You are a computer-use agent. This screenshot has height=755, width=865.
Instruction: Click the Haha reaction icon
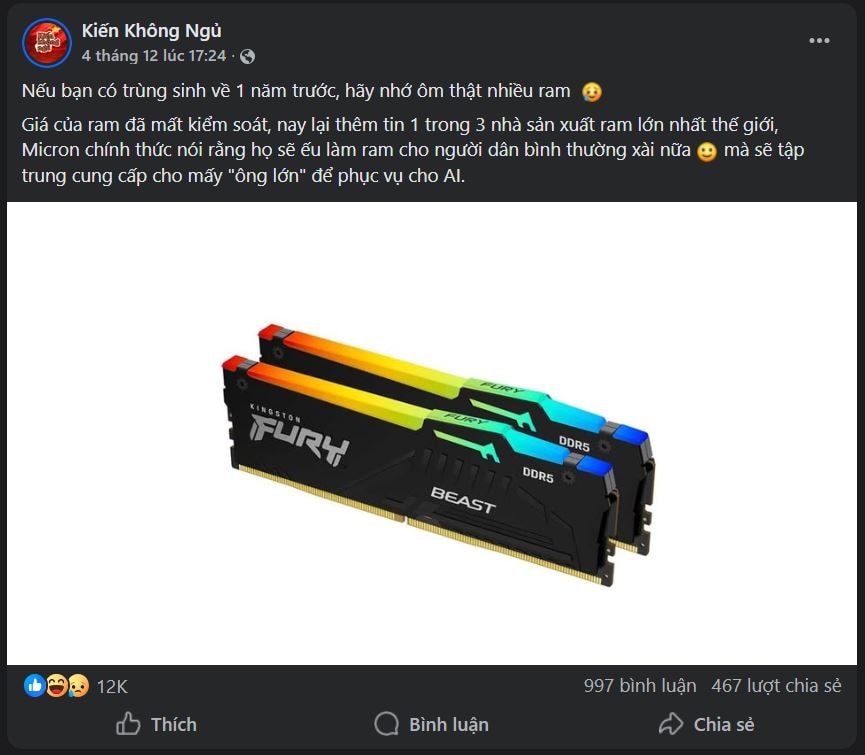(56, 686)
